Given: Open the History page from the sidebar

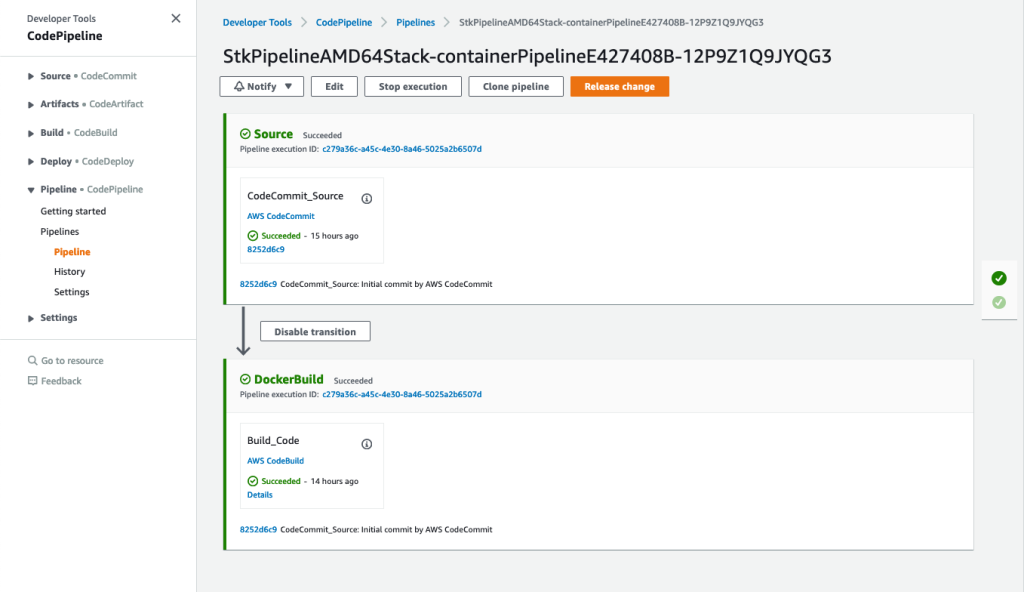Looking at the screenshot, I should coord(70,271).
